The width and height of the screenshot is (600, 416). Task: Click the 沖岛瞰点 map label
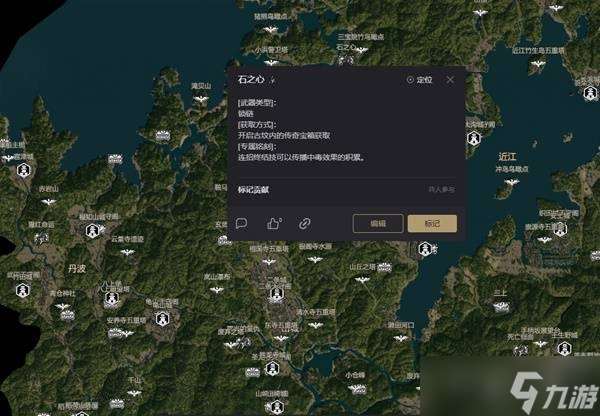512,169
